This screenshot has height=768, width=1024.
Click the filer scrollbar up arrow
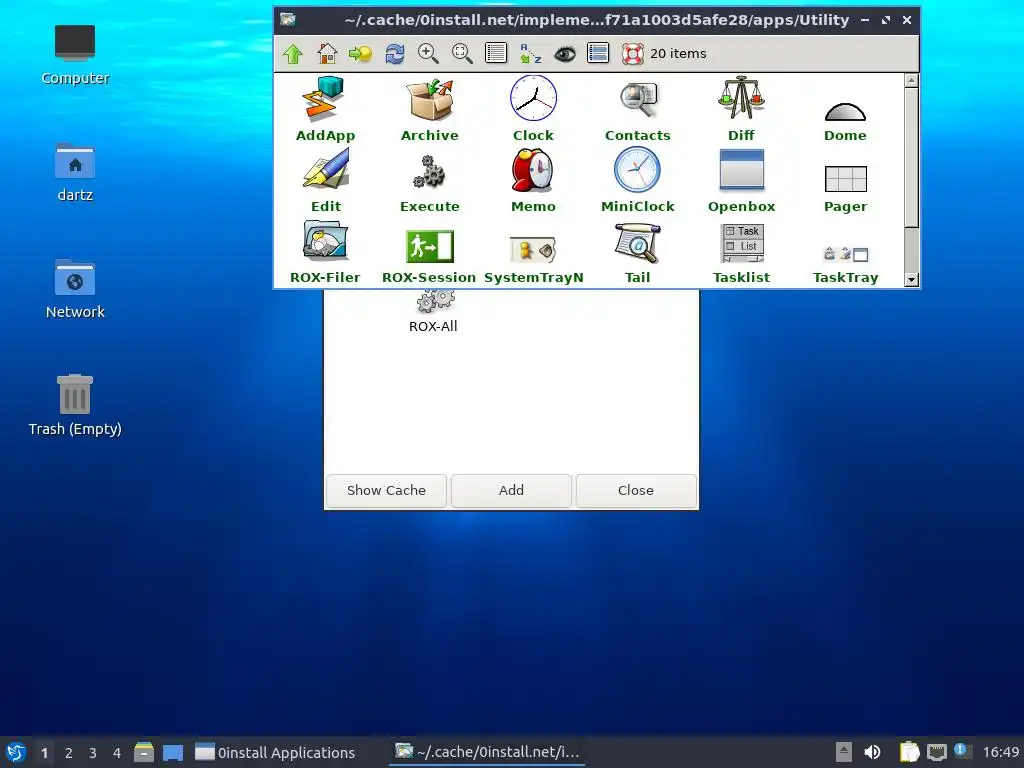pyautogui.click(x=912, y=80)
